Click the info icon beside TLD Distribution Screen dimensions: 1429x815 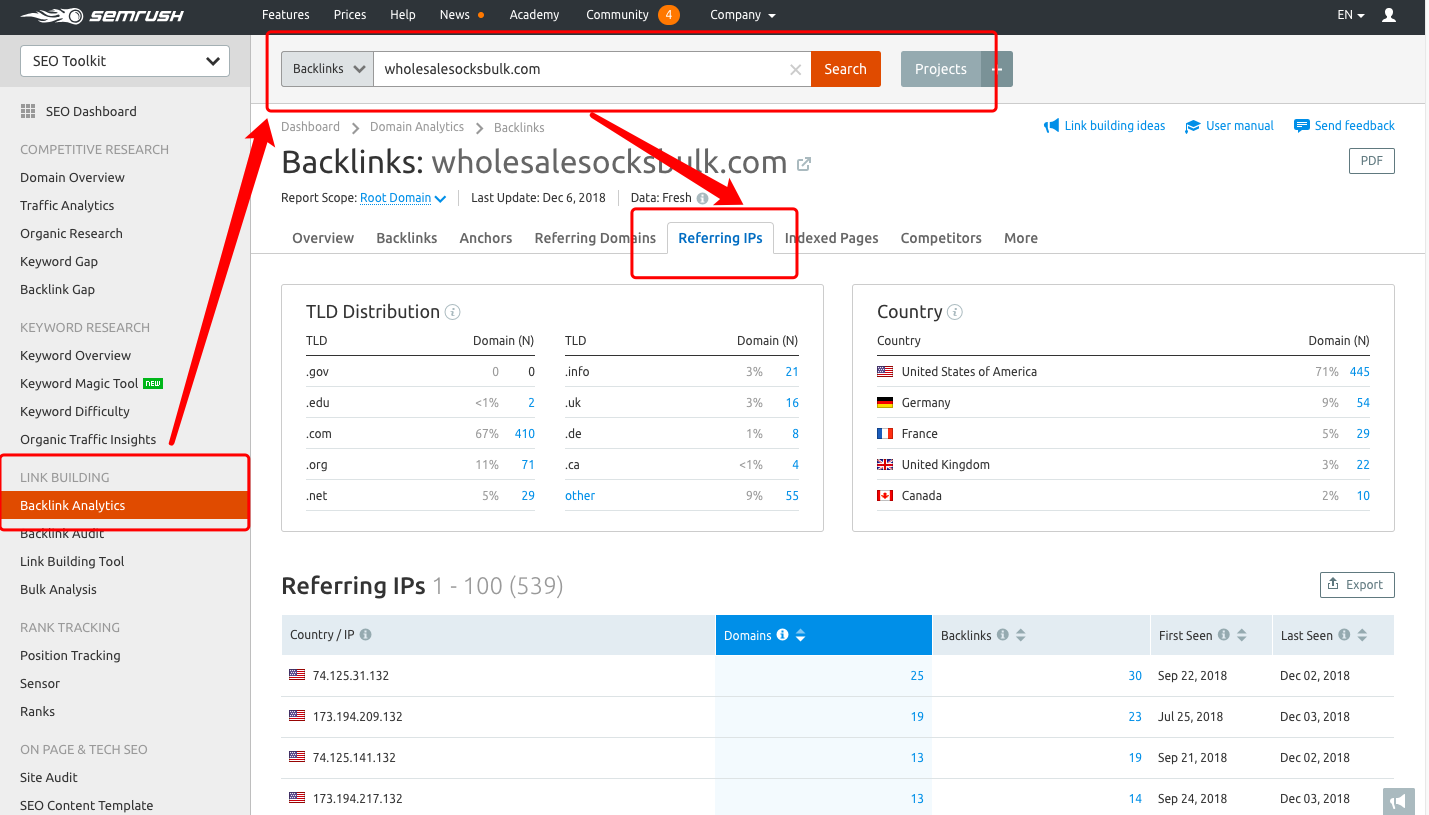(454, 311)
